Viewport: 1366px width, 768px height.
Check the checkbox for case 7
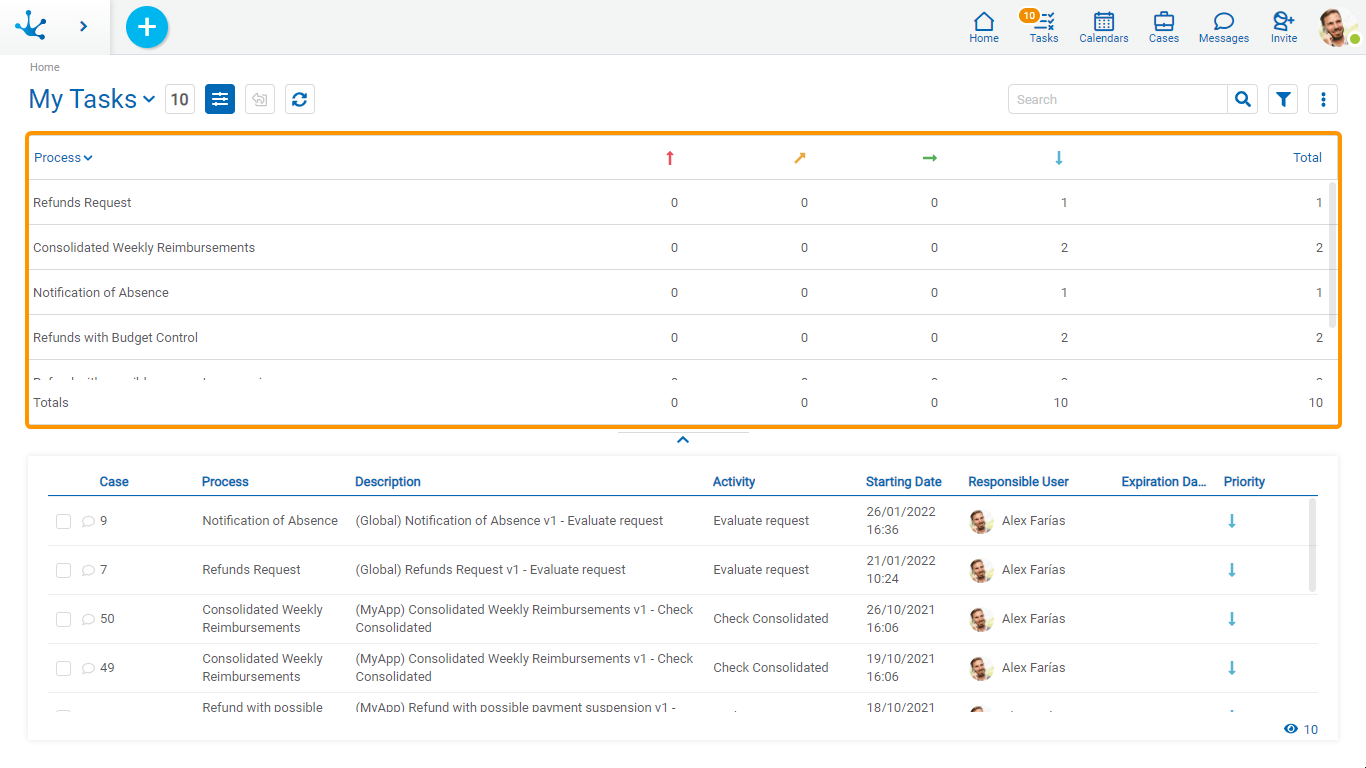click(63, 570)
